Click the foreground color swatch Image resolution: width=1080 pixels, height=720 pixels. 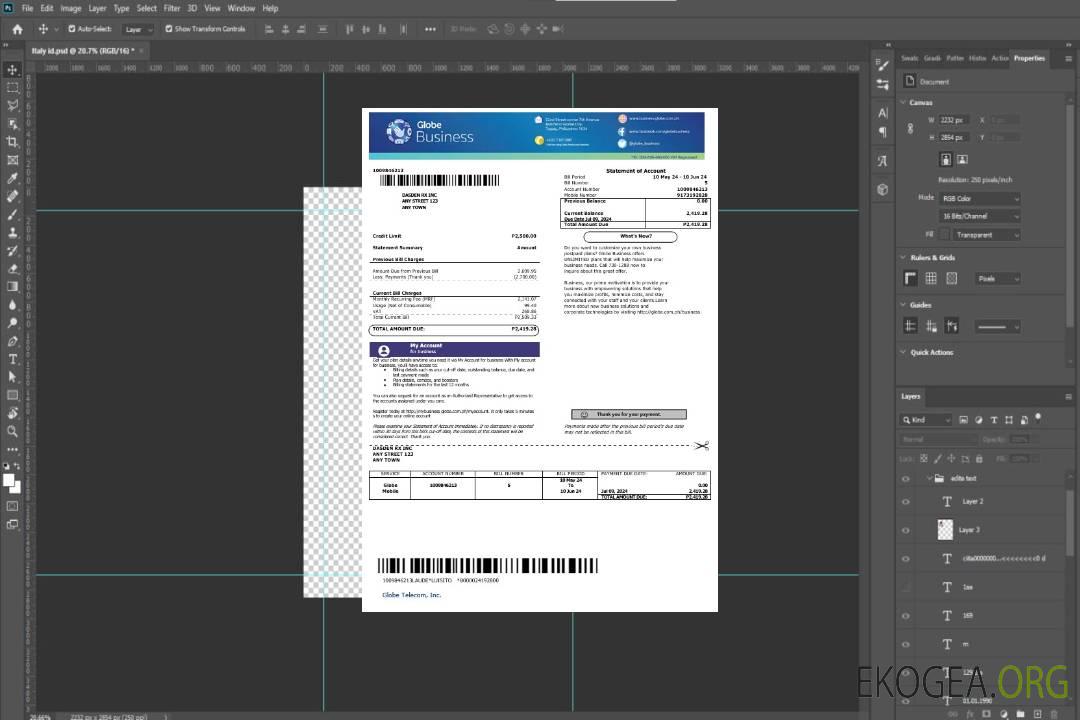pyautogui.click(x=8, y=481)
